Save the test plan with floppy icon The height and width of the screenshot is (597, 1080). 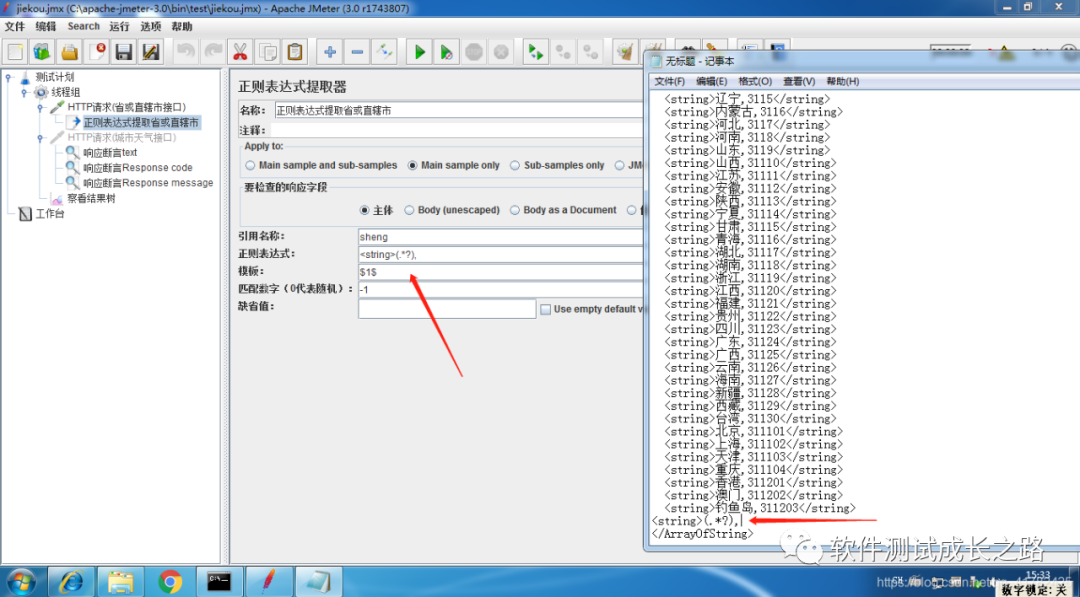[x=124, y=52]
